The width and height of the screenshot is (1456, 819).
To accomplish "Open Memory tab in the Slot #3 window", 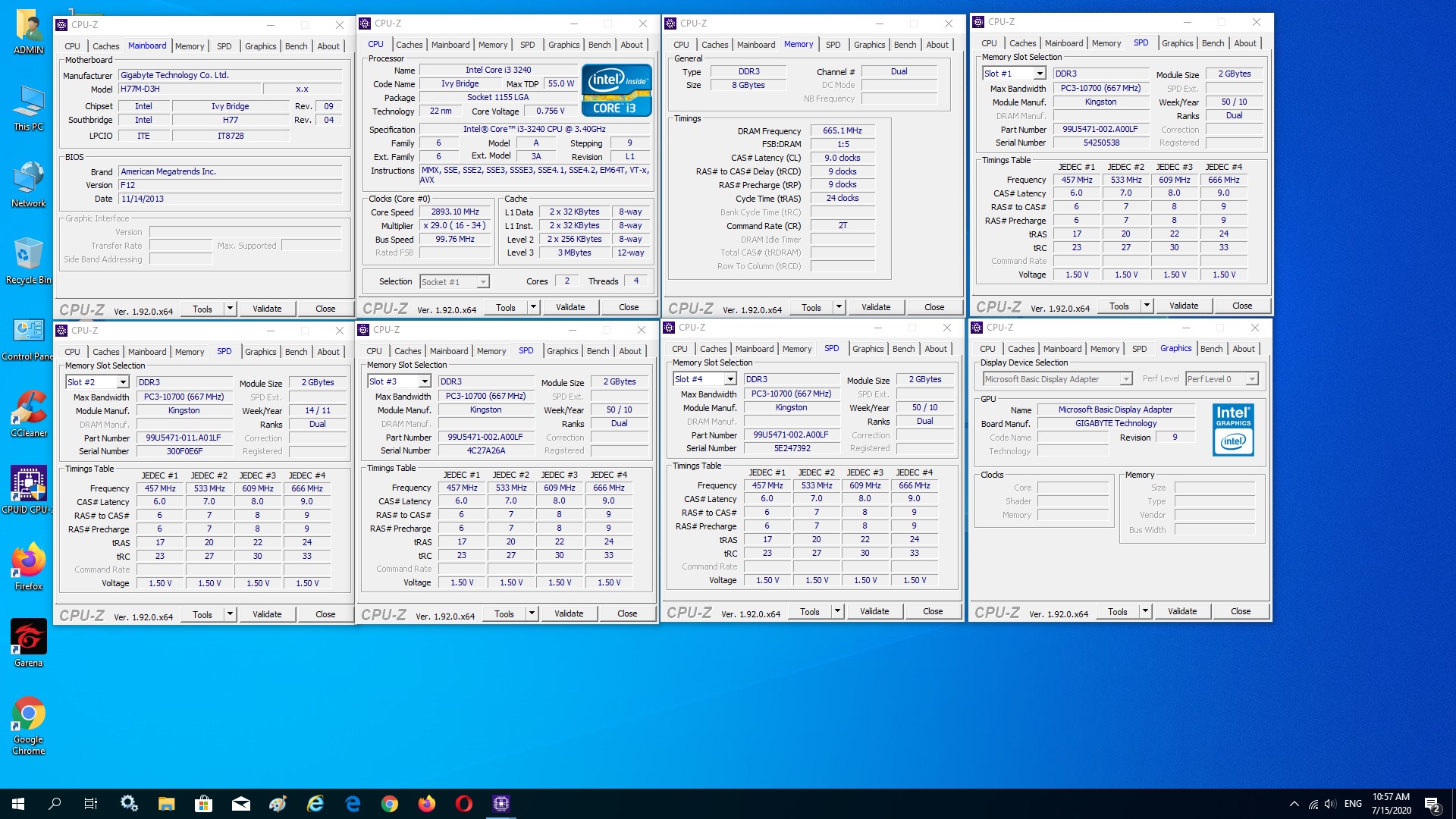I will 491,351.
